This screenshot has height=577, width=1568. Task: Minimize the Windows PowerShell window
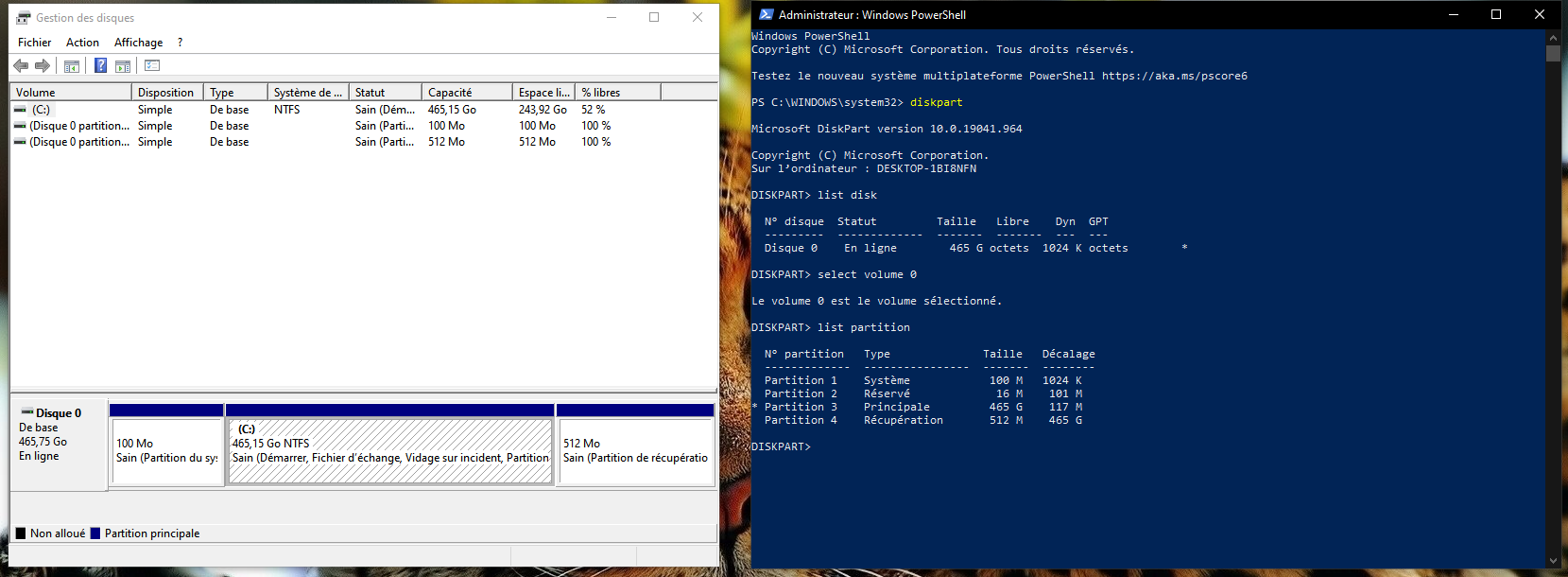pos(1454,14)
